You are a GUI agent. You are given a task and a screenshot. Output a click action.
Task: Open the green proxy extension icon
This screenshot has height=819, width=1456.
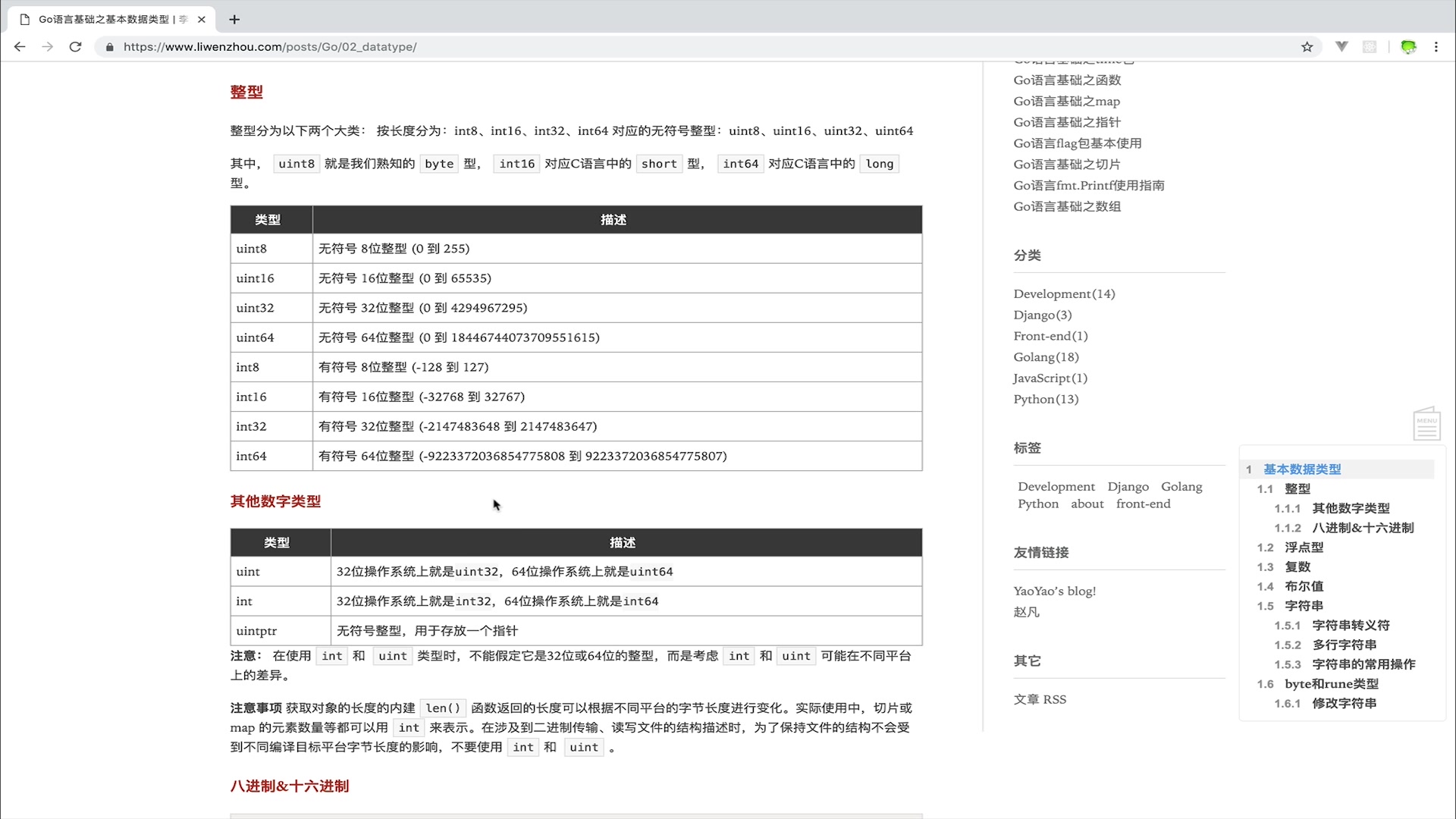(1408, 46)
